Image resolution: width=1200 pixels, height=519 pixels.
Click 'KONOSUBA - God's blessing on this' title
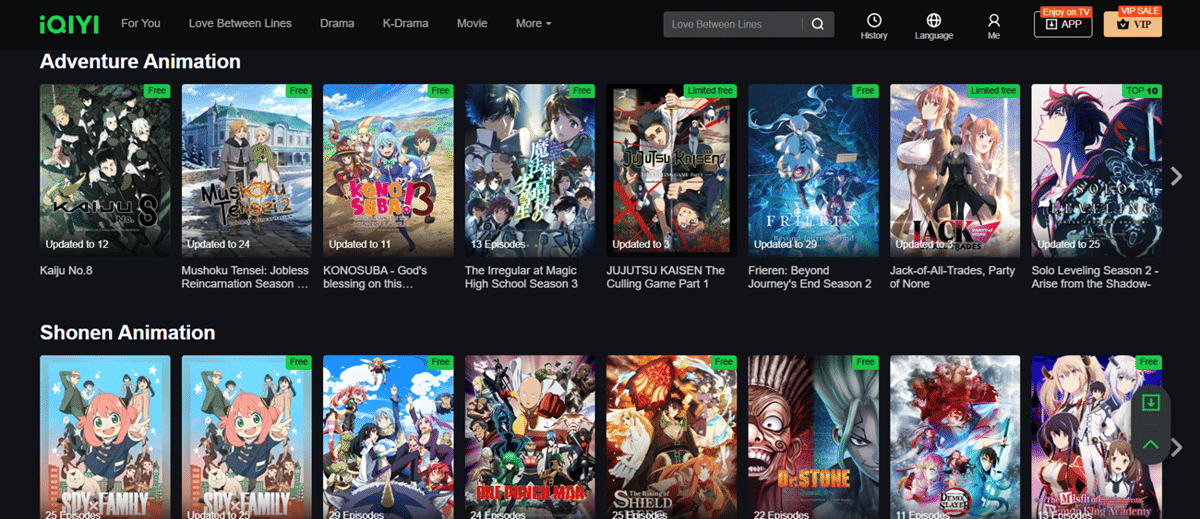375,277
